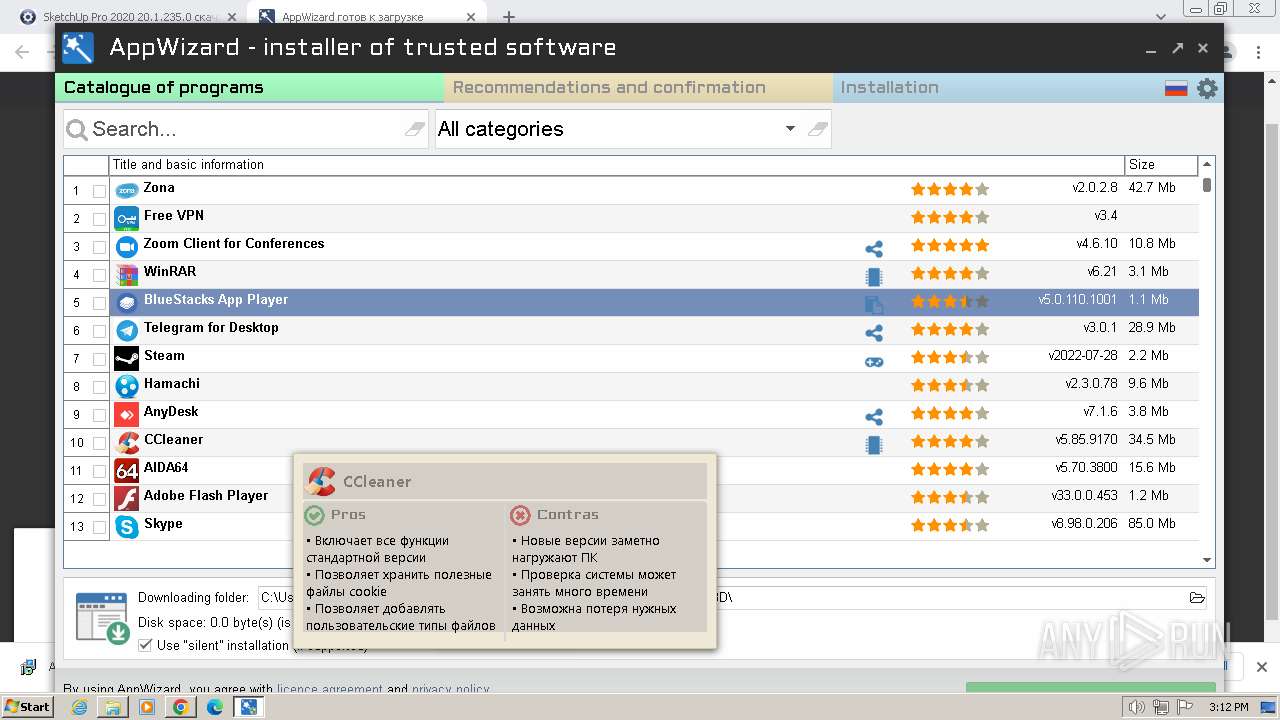Select the Skype row title
Screen dimensions: 1280x720
click(x=163, y=524)
